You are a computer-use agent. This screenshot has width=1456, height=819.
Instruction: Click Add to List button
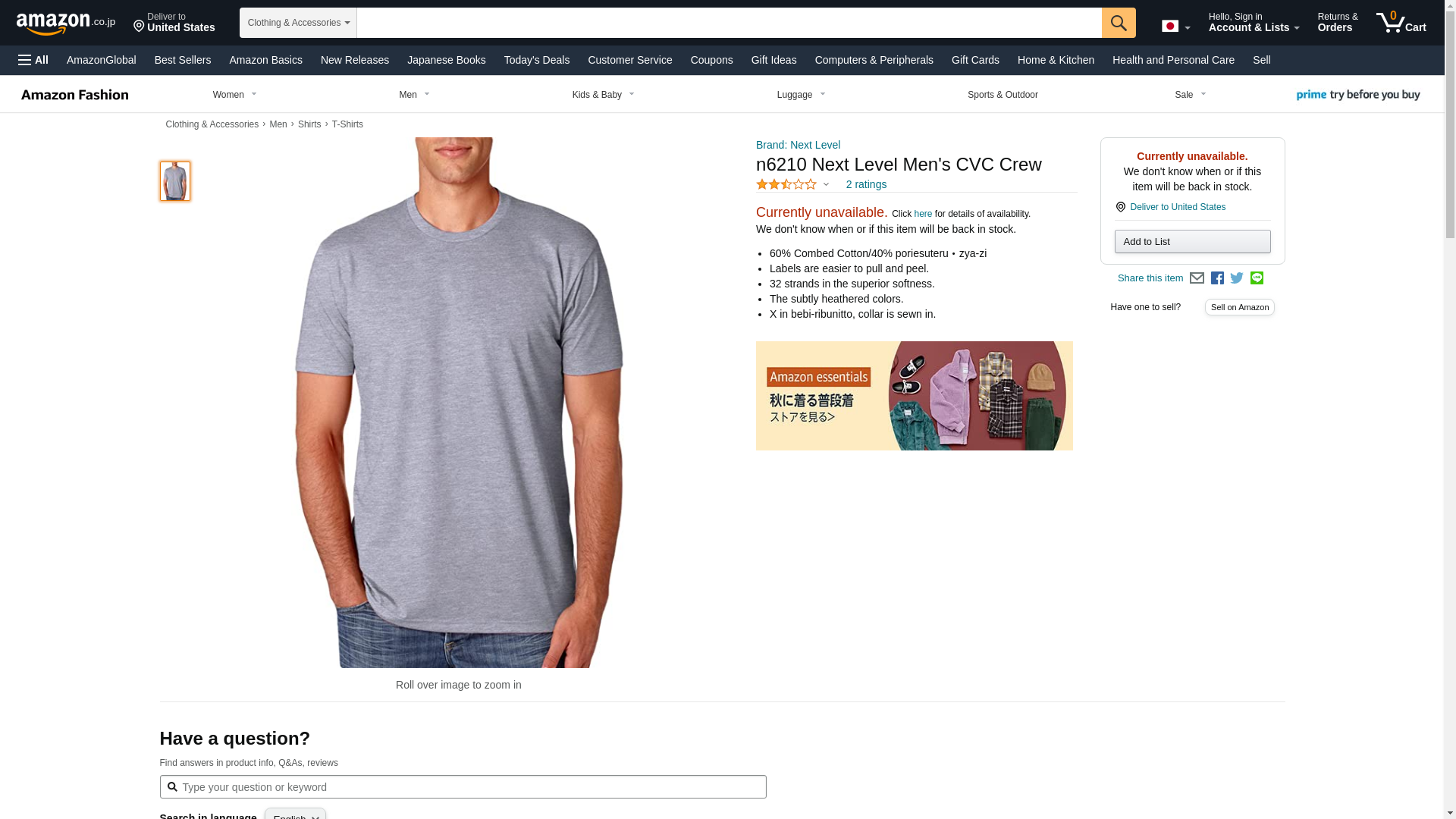click(x=1192, y=242)
